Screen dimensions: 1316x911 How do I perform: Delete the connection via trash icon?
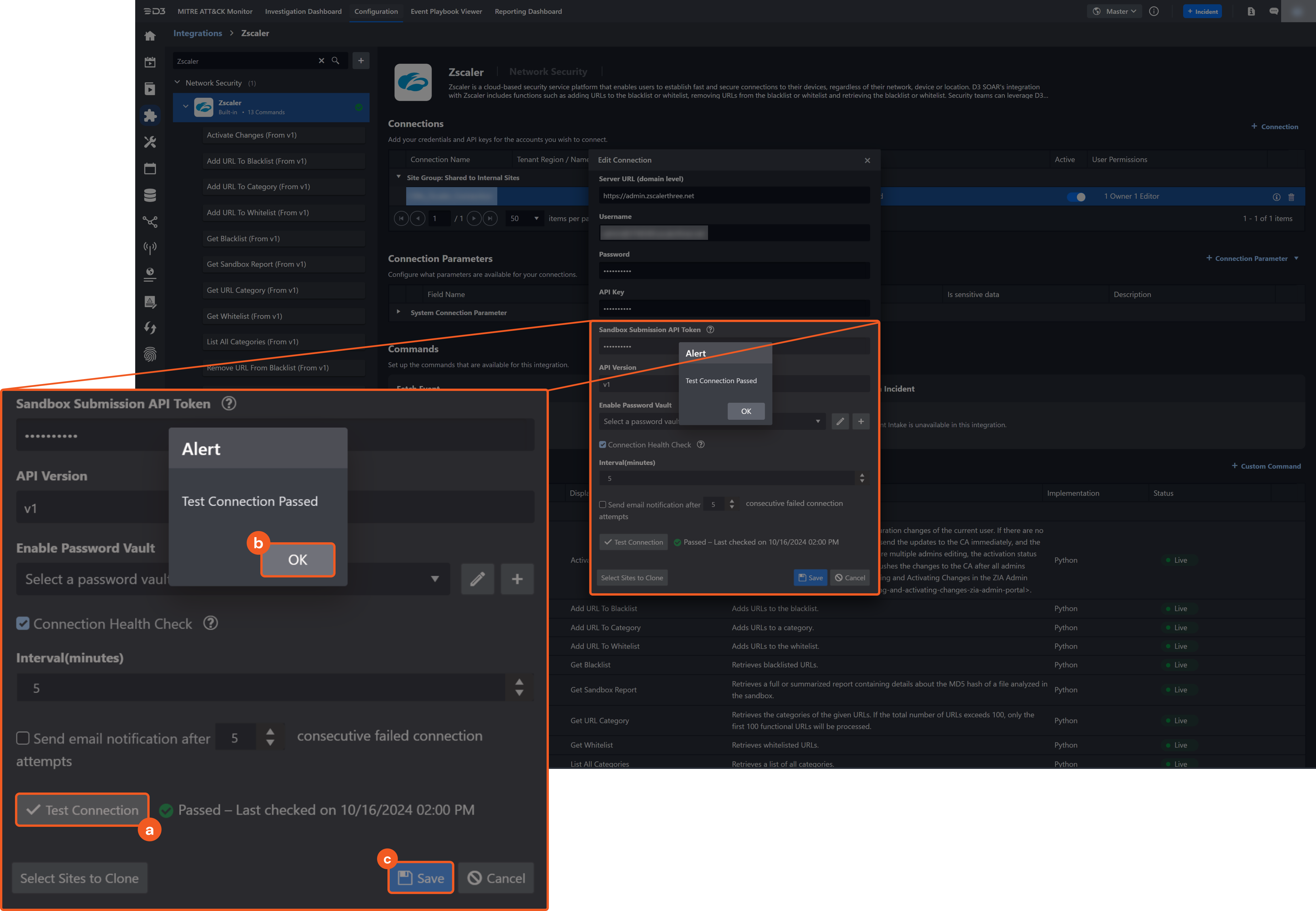pos(1291,197)
